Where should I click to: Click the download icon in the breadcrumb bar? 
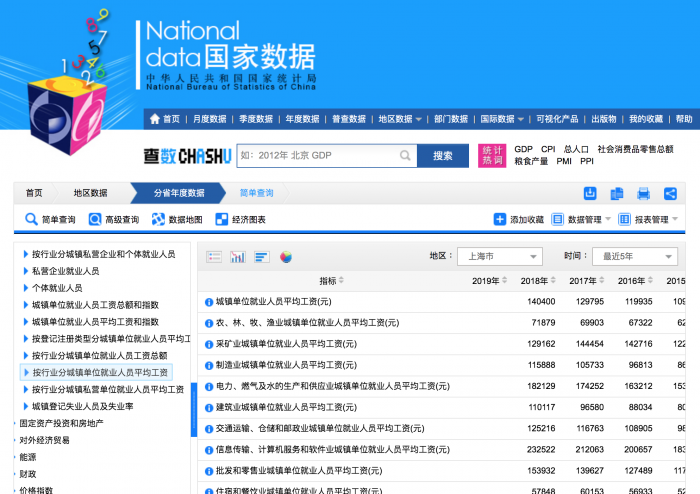(591, 193)
